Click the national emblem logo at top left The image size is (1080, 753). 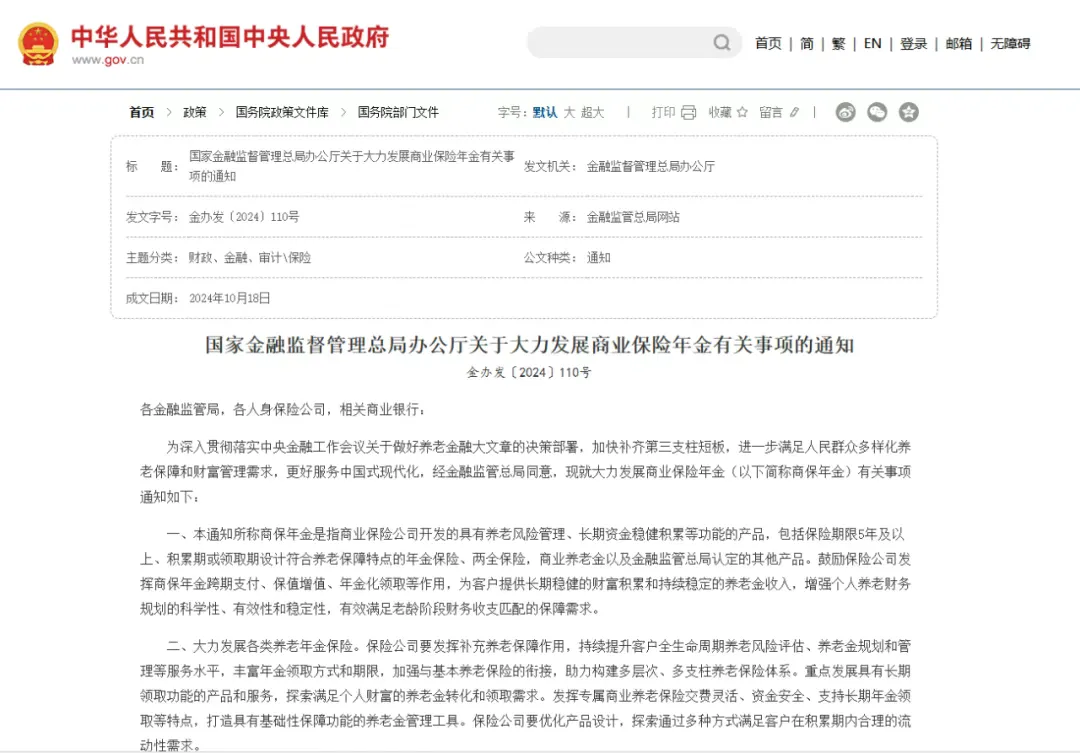pyautogui.click(x=37, y=43)
